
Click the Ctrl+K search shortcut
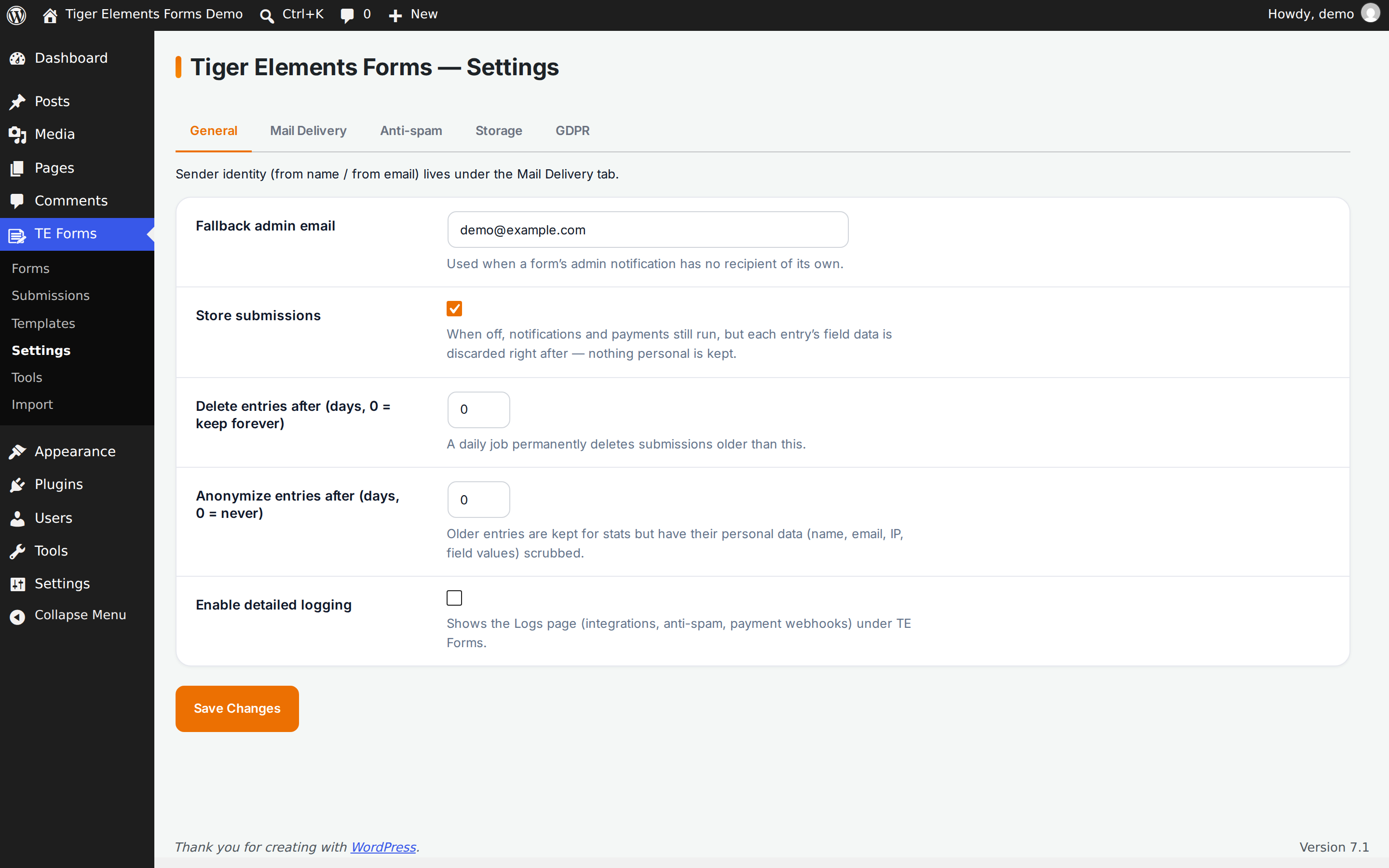302,14
